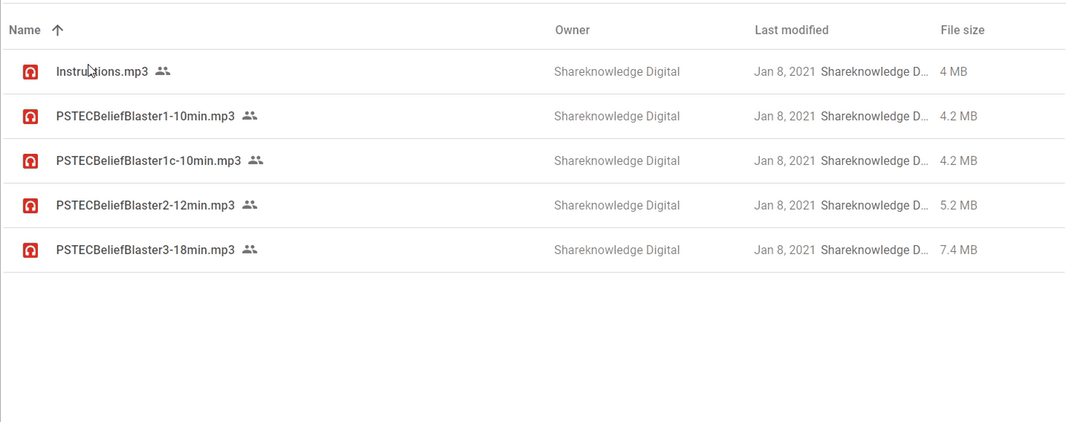1066x422 pixels.
Task: Click the File size column header
Action: [x=962, y=30]
